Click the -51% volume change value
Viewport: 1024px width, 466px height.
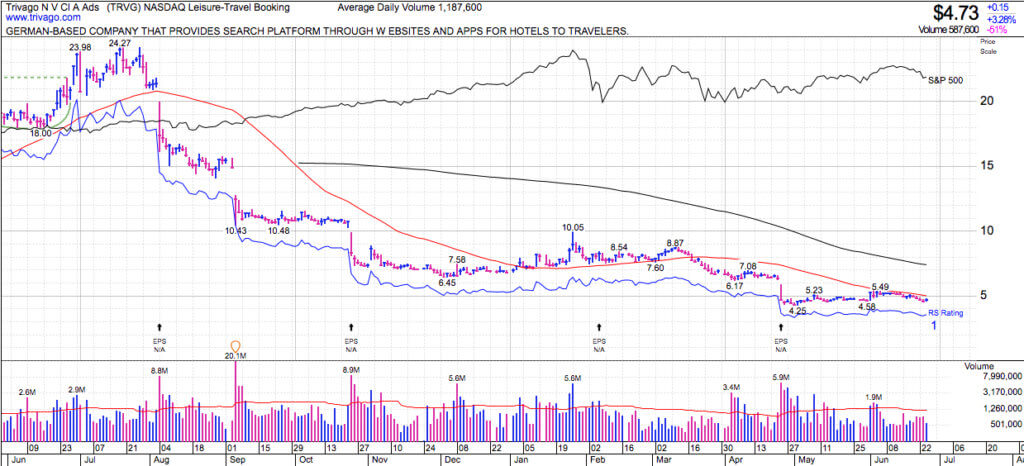(x=997, y=29)
